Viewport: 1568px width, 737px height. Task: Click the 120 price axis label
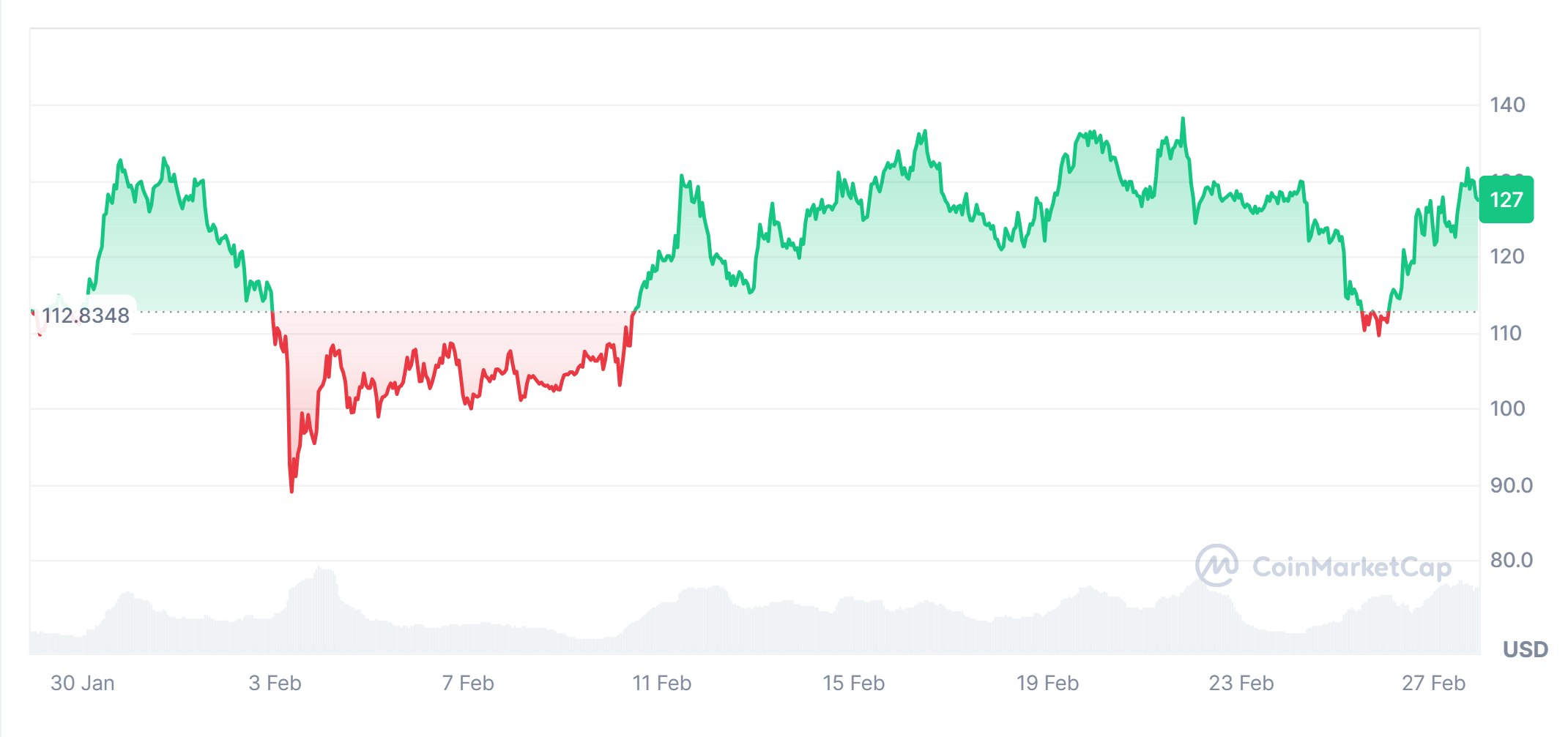pyautogui.click(x=1507, y=256)
